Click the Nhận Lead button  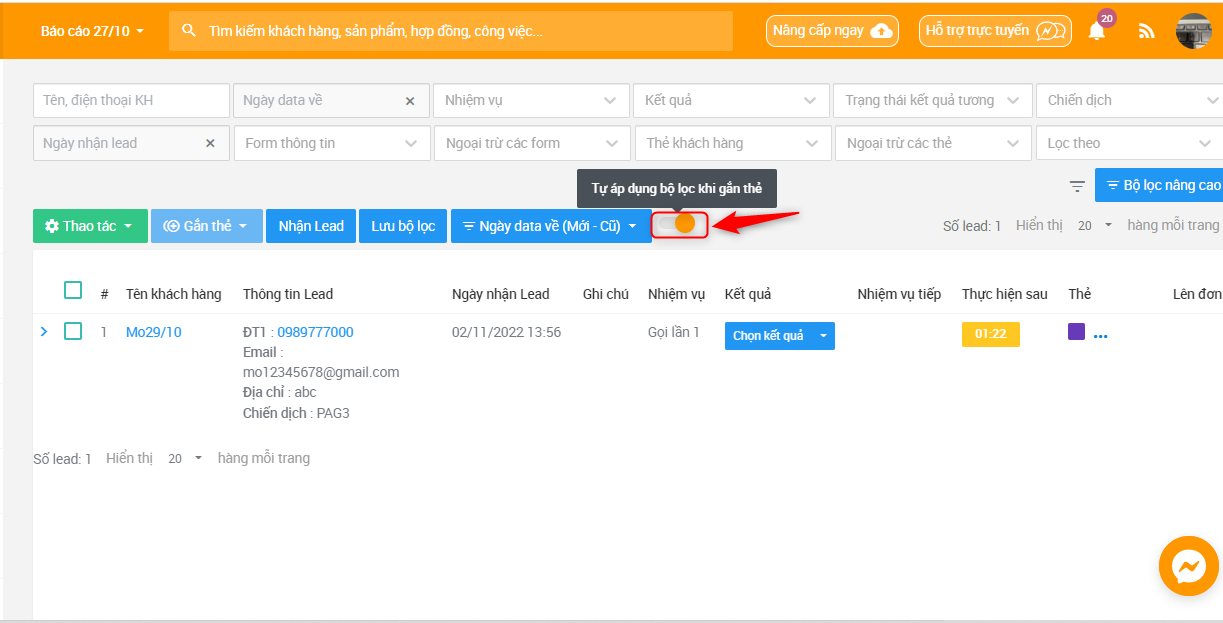pos(311,226)
